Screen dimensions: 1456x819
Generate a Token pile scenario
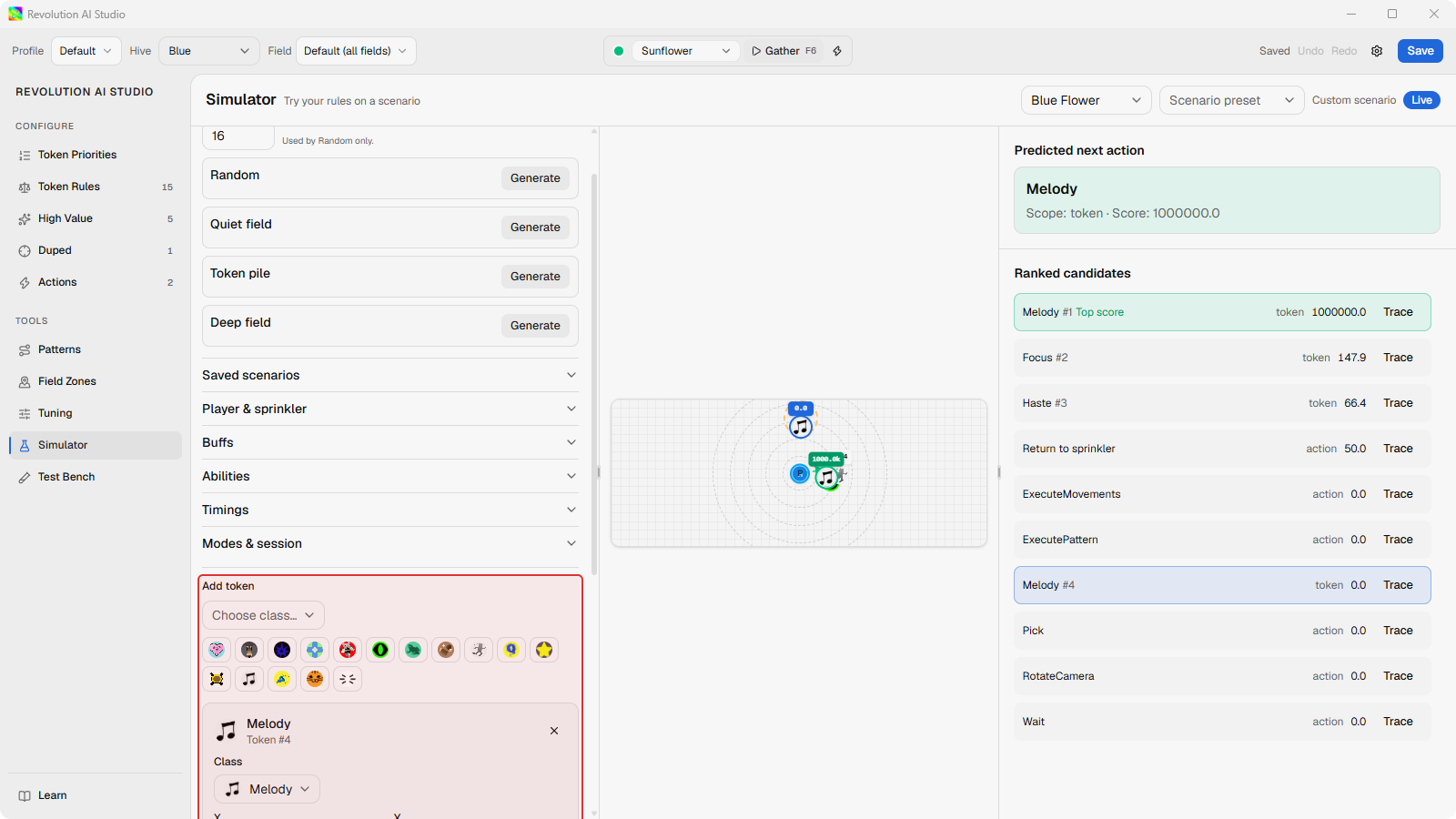pos(535,277)
